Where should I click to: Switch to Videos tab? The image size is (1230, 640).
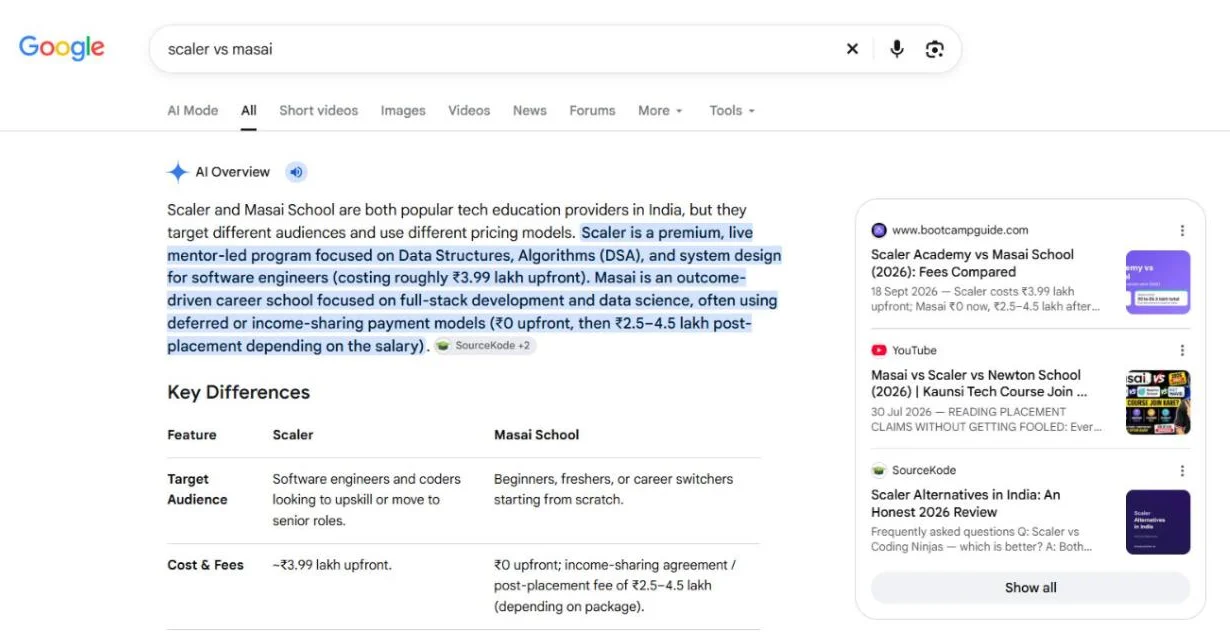click(469, 110)
